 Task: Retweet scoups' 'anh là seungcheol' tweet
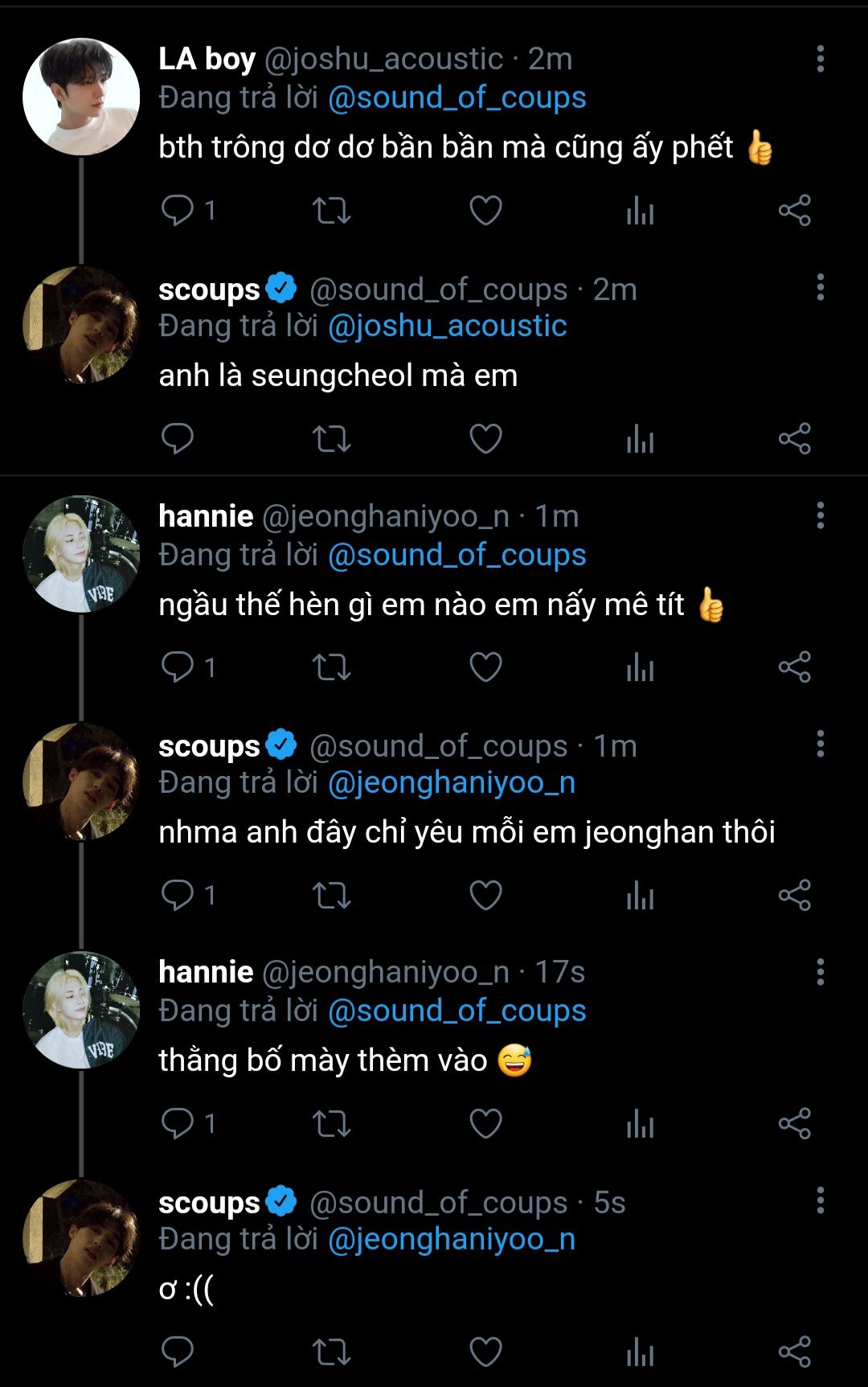coord(331,439)
